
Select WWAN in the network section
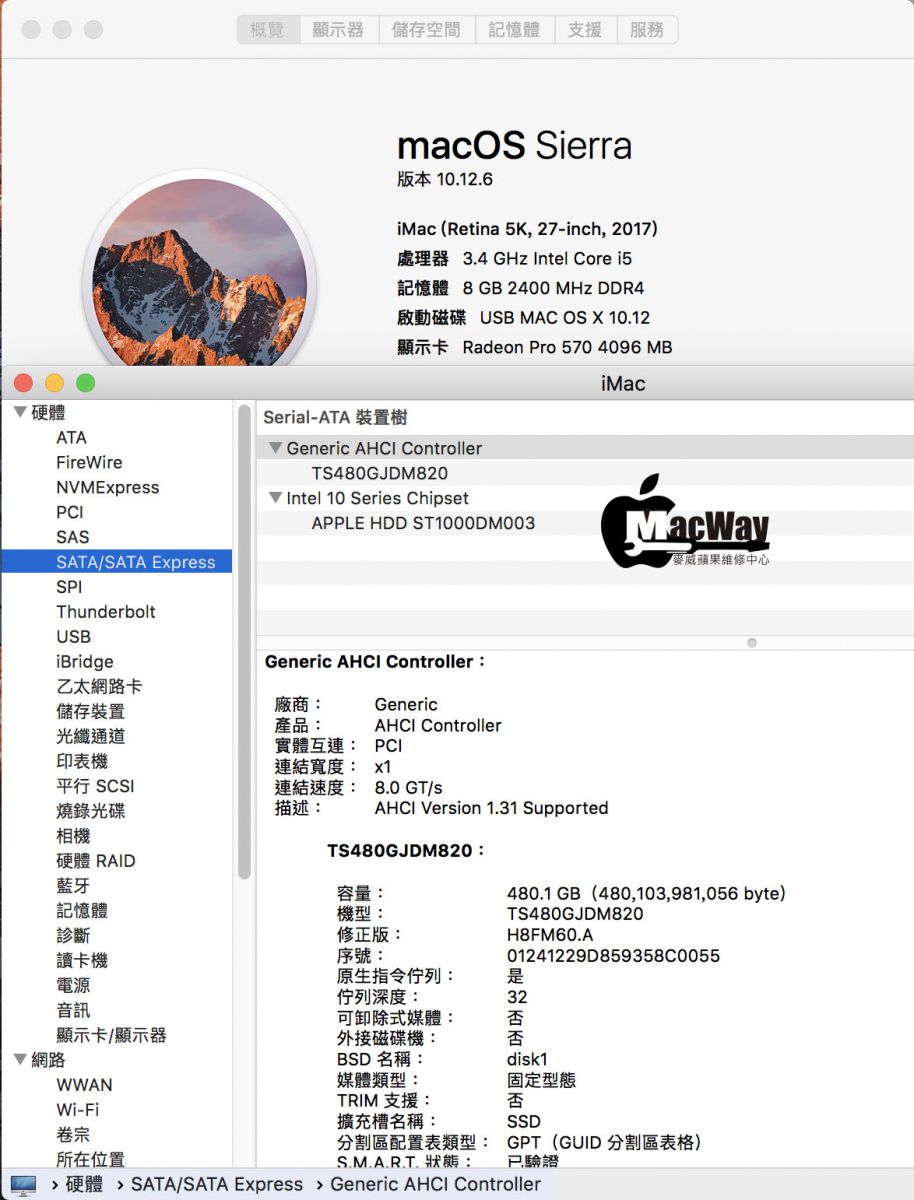[84, 1085]
